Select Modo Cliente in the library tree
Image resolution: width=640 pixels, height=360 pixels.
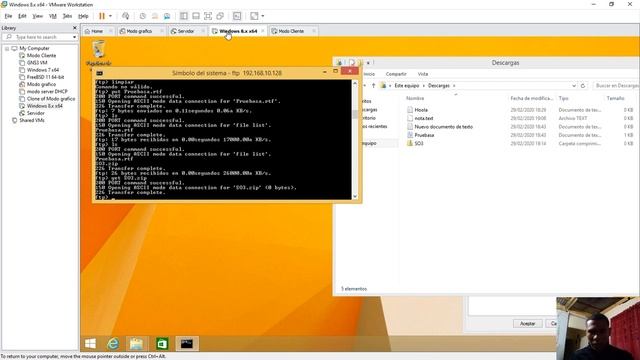point(41,56)
